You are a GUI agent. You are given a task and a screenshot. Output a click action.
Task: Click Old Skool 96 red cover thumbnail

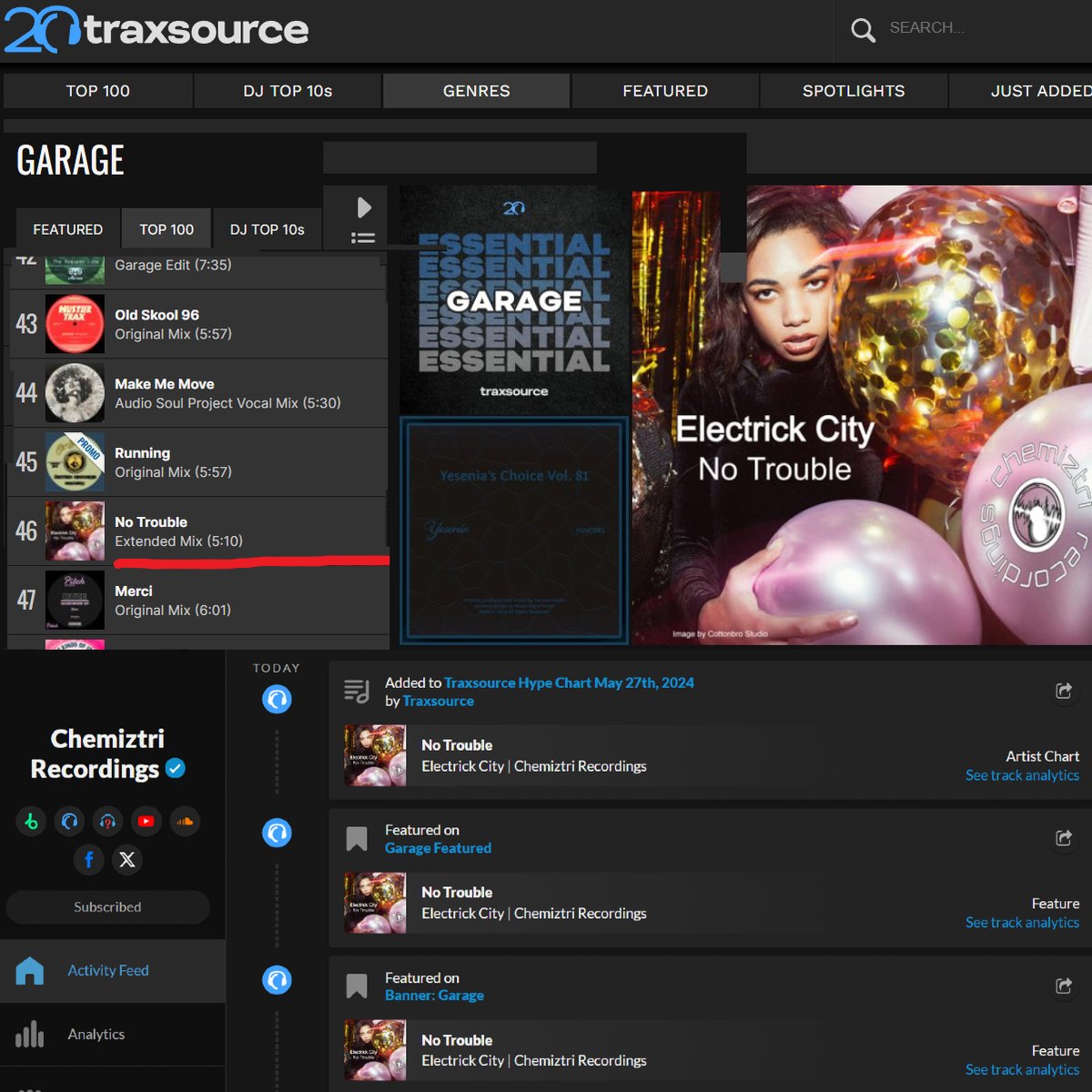pyautogui.click(x=75, y=324)
